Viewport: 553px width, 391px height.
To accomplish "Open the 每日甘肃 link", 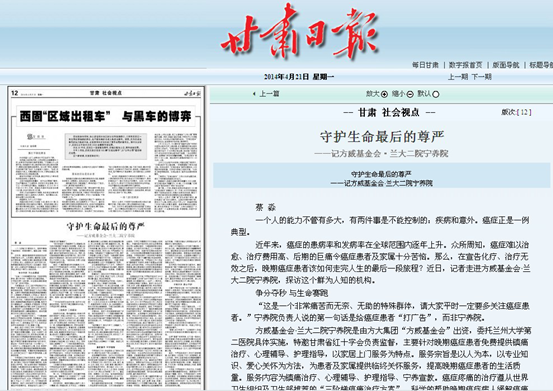I will [426, 65].
